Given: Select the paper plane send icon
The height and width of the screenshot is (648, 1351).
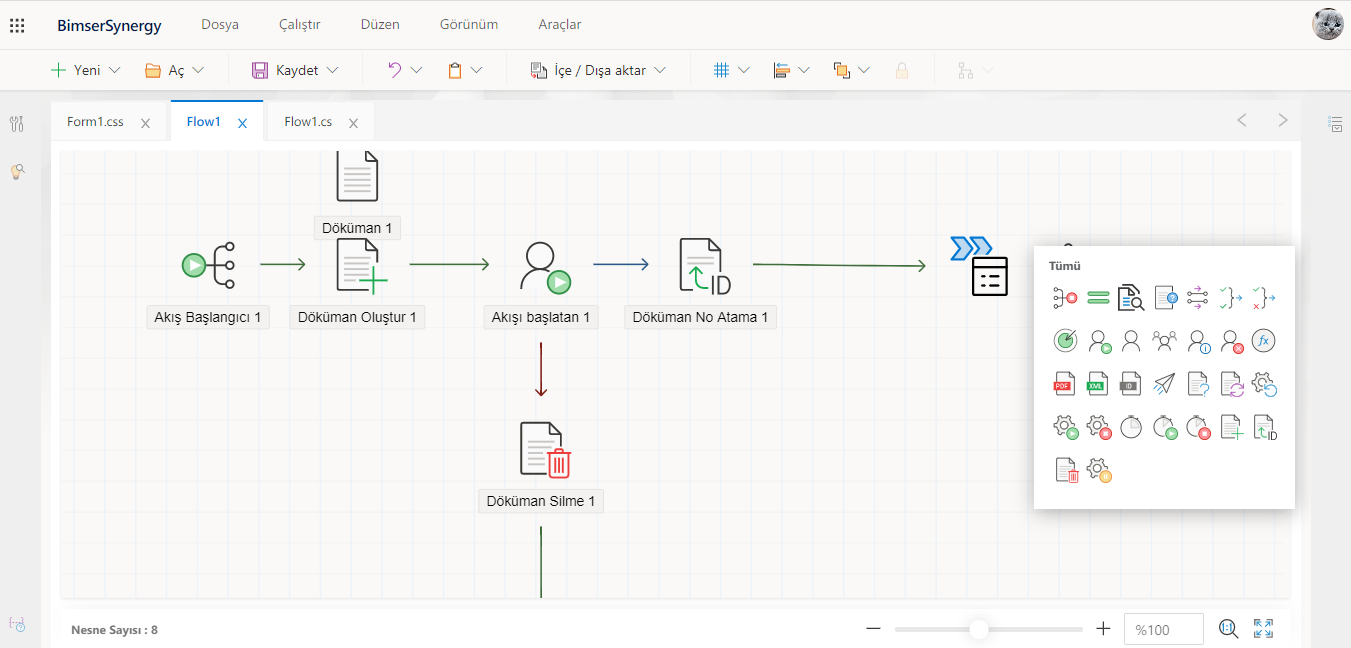Looking at the screenshot, I should 1164,385.
